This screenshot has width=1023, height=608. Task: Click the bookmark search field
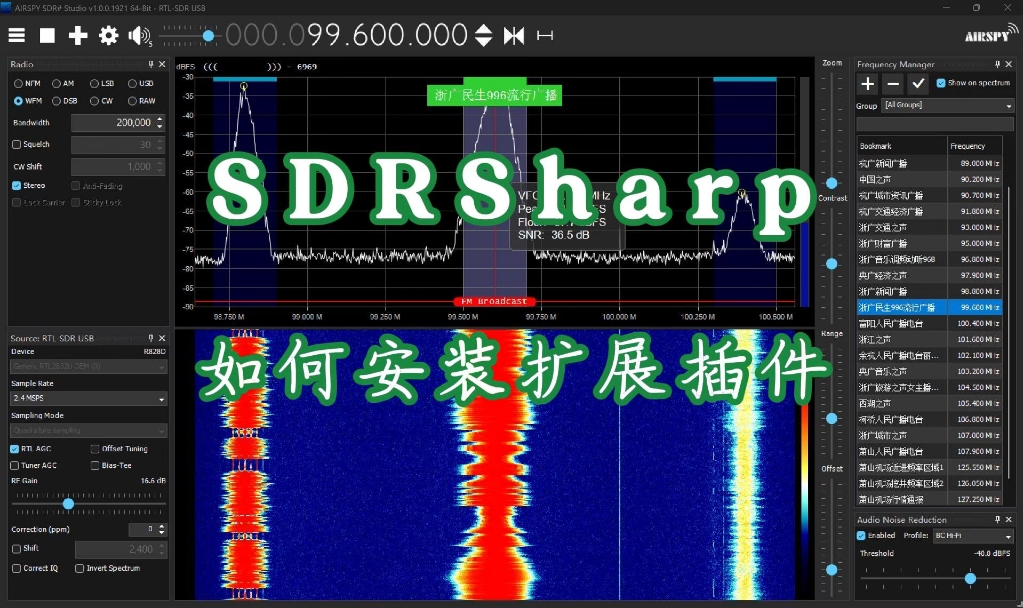point(935,124)
